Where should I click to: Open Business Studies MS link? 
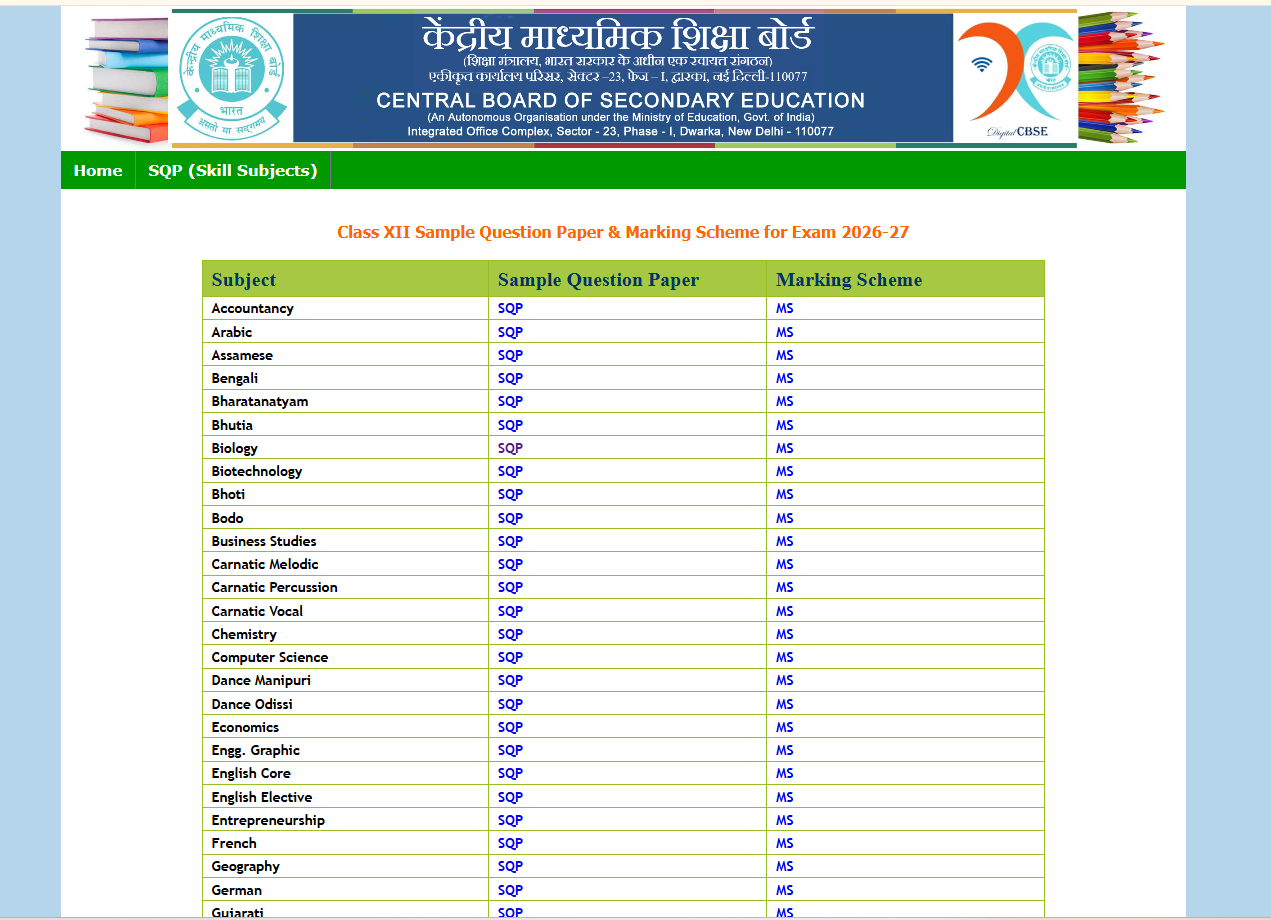point(785,541)
